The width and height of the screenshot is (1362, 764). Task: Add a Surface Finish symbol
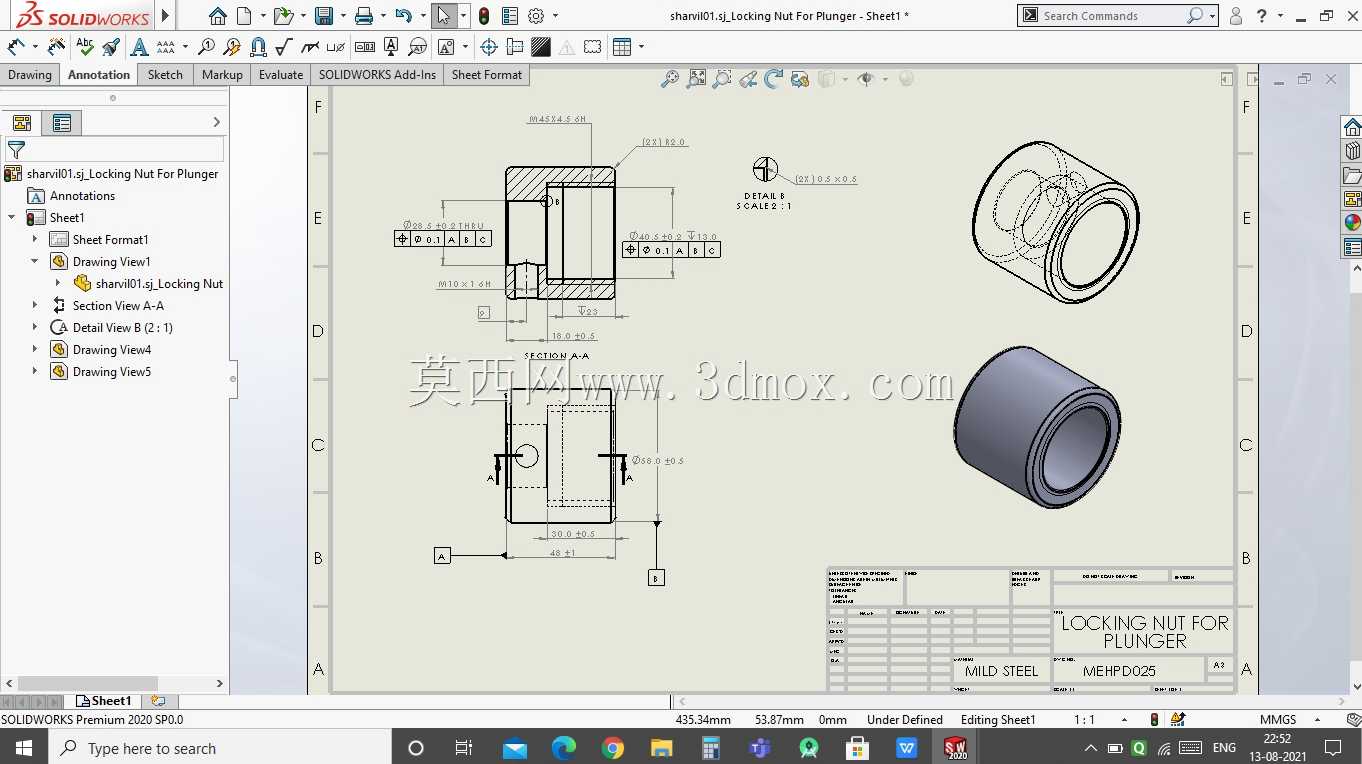284,46
